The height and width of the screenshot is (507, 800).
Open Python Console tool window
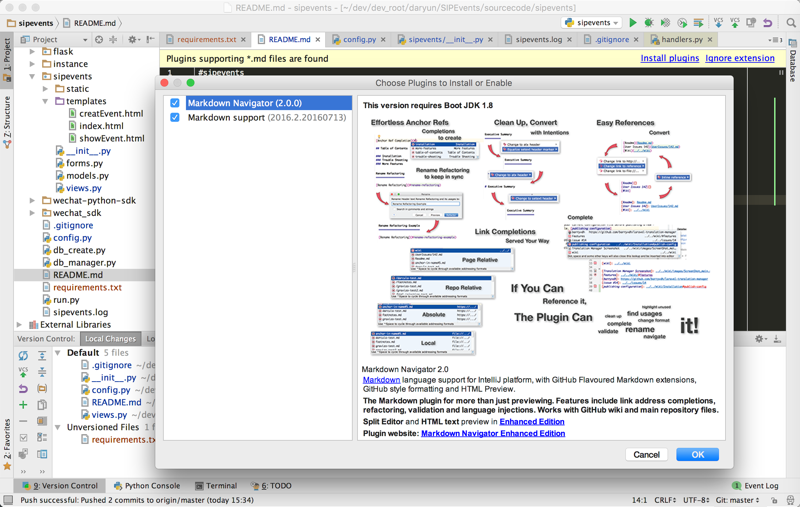click(147, 486)
